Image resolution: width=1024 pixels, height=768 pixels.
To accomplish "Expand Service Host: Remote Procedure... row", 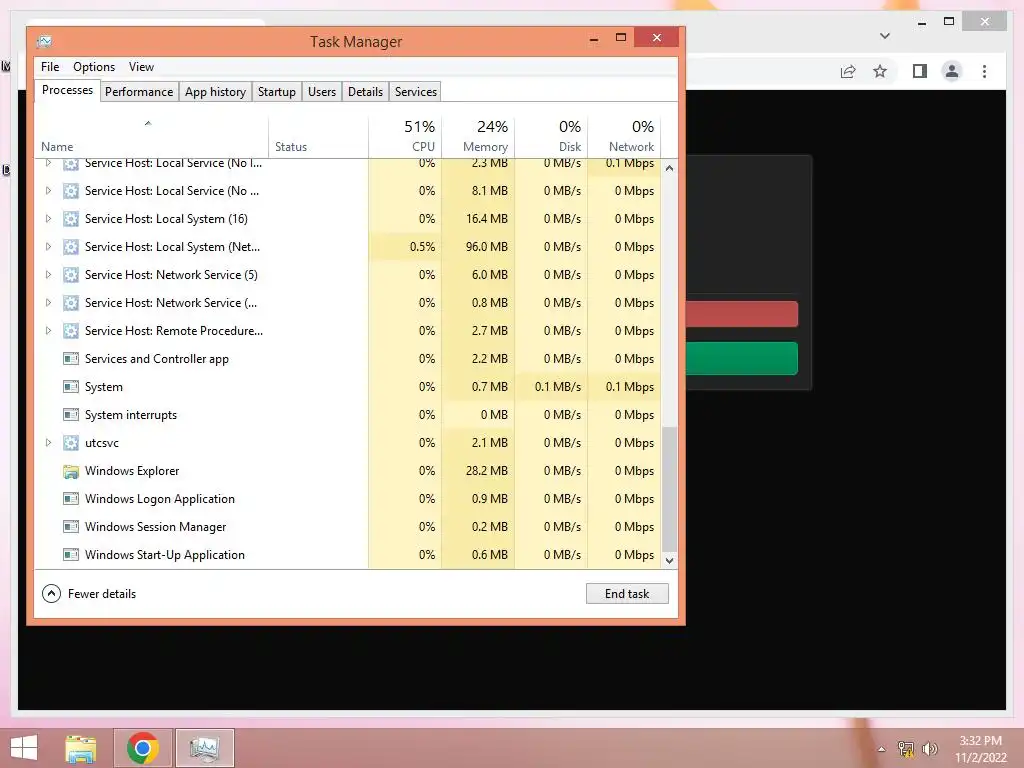I will [x=48, y=330].
